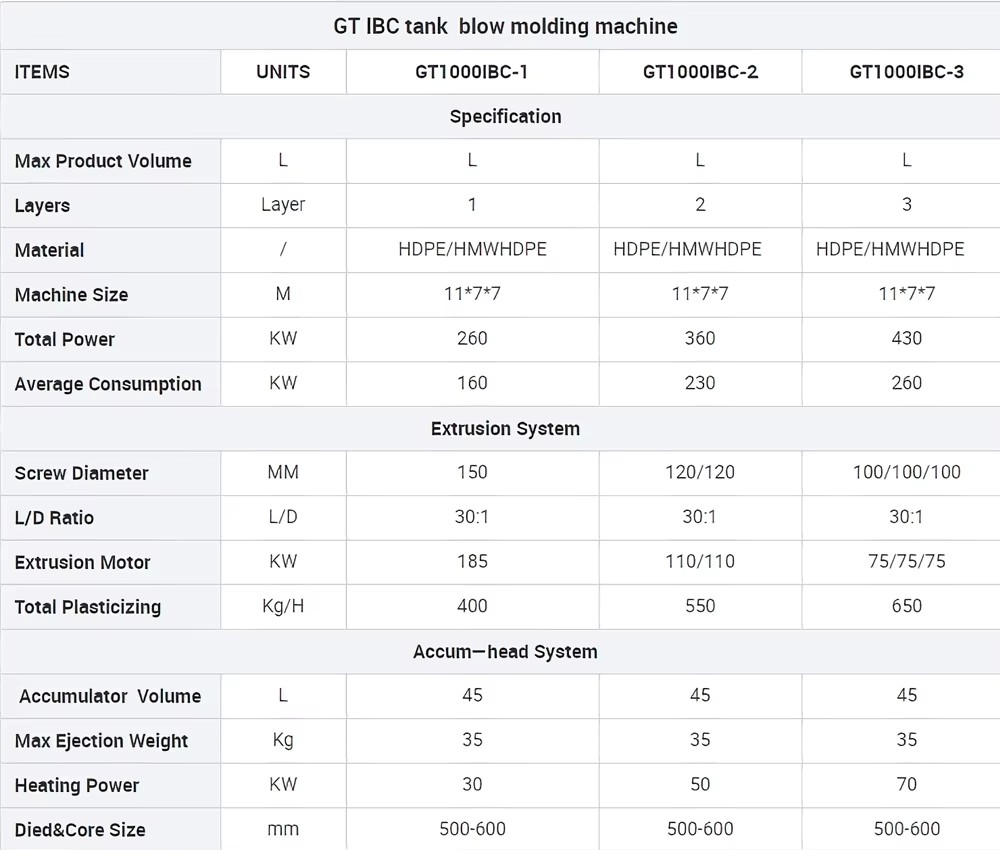
Task: Select the Specification section heading
Action: [505, 117]
